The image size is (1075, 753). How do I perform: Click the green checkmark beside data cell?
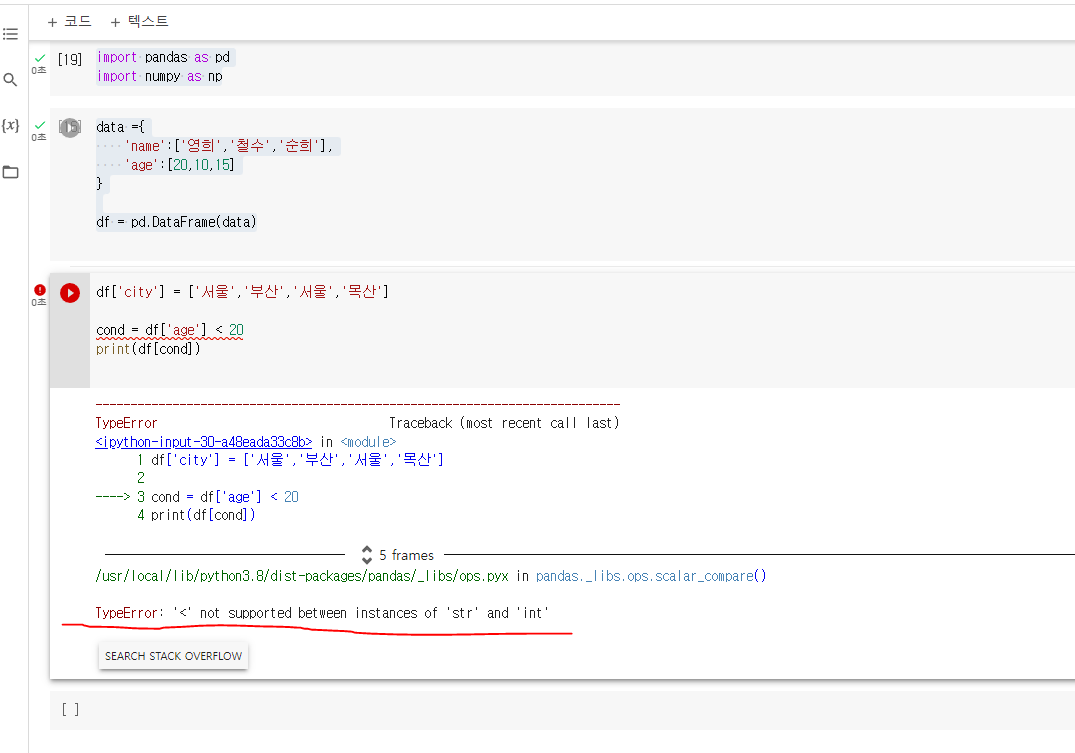tap(40, 125)
